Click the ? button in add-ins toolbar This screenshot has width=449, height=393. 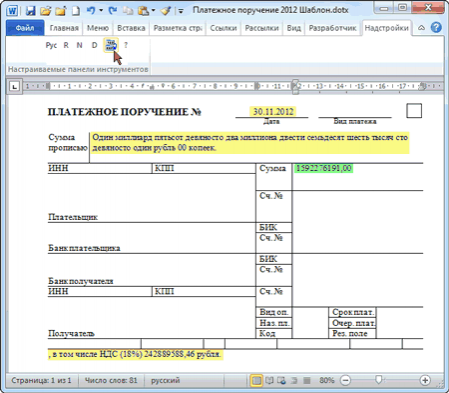click(x=126, y=45)
